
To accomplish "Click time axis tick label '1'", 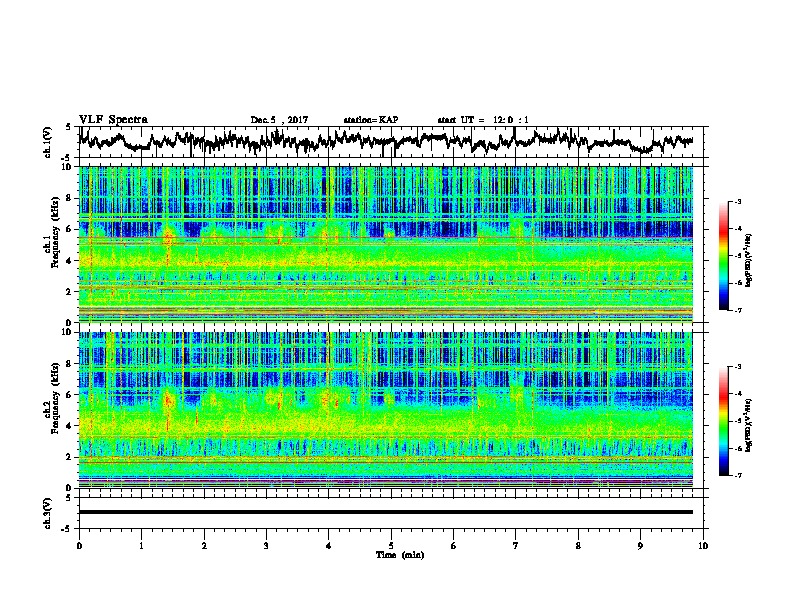I will (141, 546).
